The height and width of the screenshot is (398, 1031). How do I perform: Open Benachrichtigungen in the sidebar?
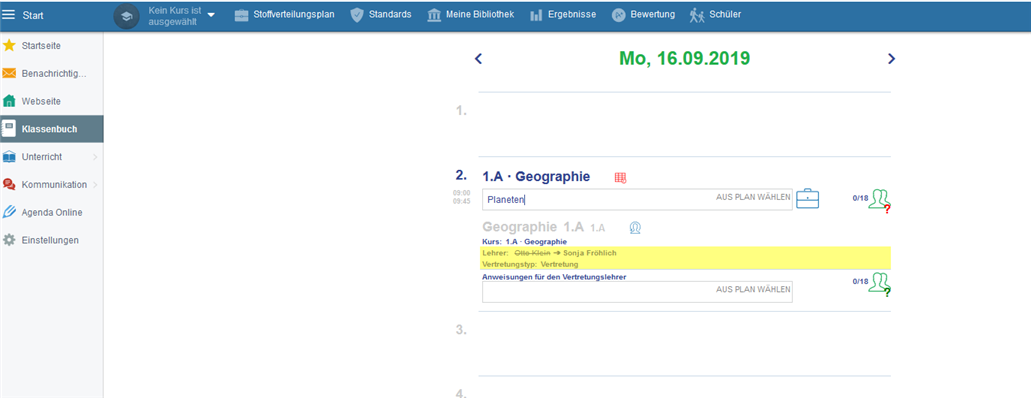coord(52,74)
